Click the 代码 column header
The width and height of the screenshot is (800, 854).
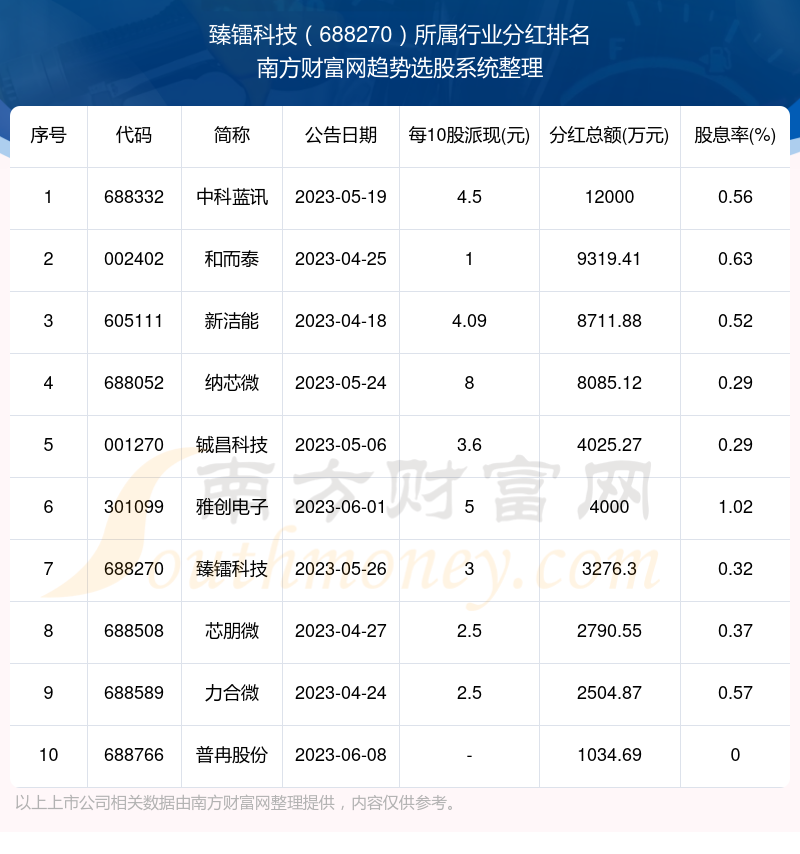coord(134,135)
